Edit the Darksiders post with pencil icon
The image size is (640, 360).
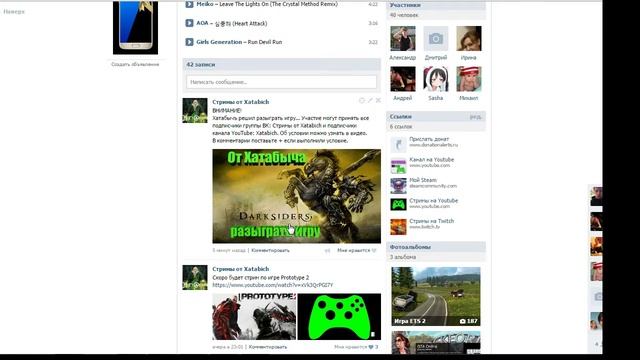[370, 100]
